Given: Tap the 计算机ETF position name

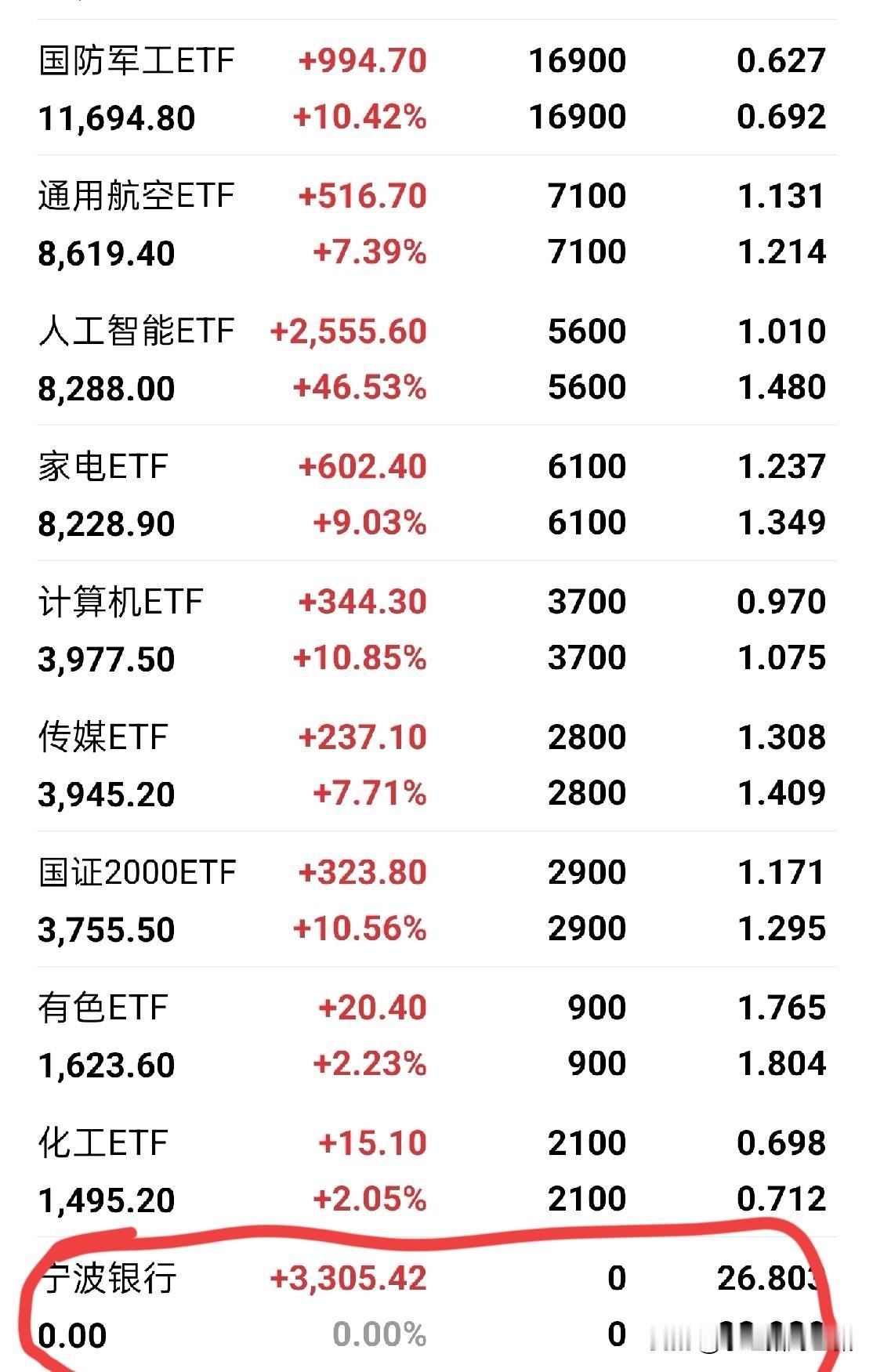Looking at the screenshot, I should (120, 603).
